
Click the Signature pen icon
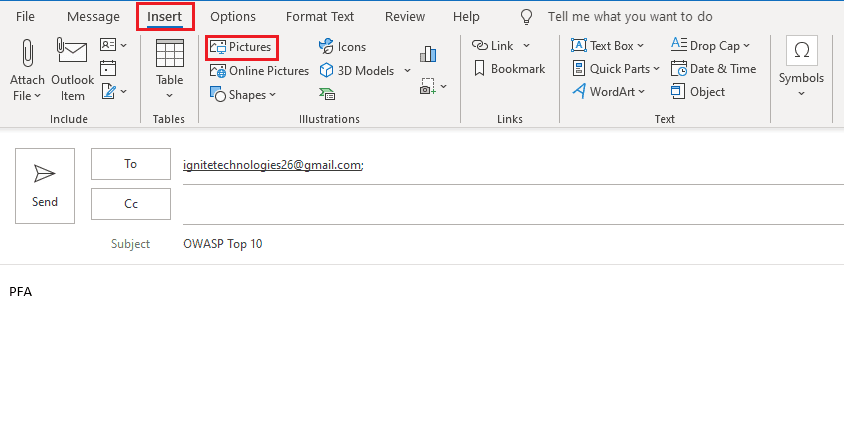[108, 91]
